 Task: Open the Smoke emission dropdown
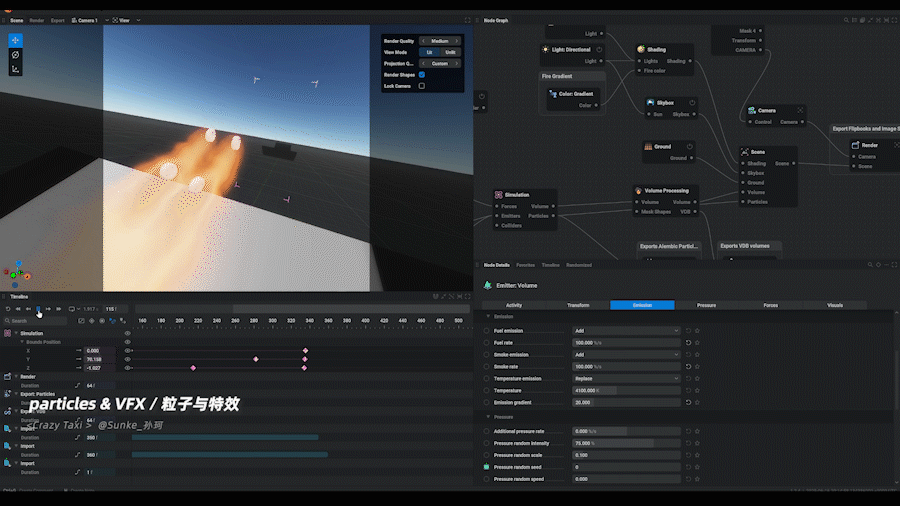pos(626,355)
